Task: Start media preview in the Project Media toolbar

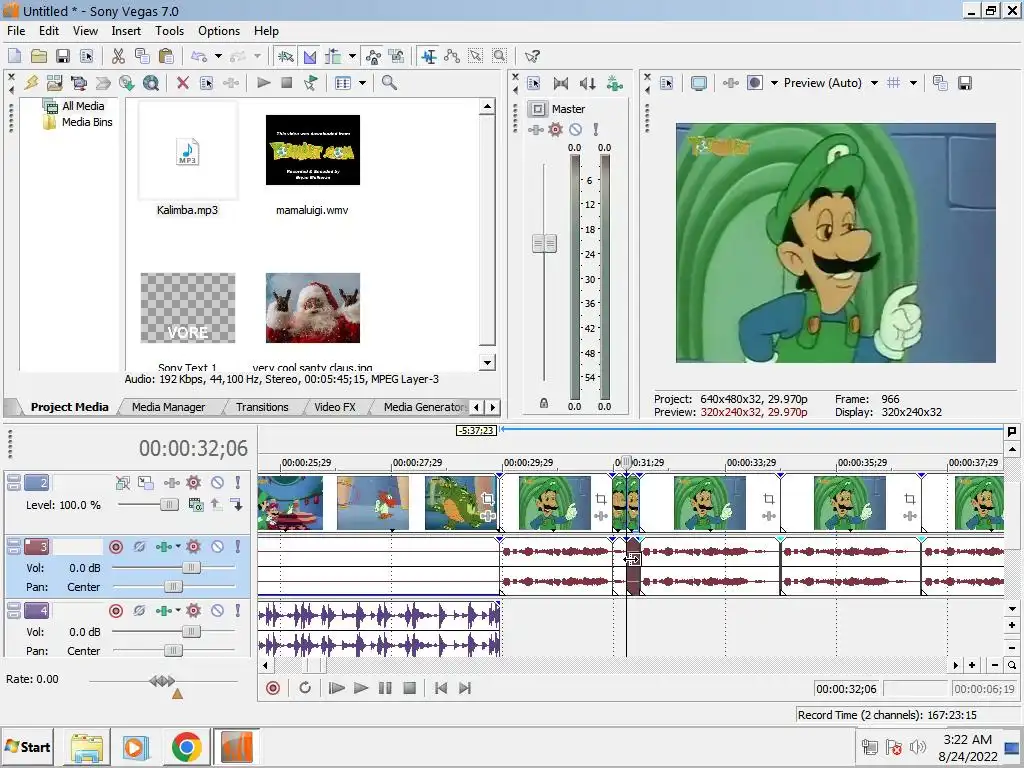Action: click(264, 83)
